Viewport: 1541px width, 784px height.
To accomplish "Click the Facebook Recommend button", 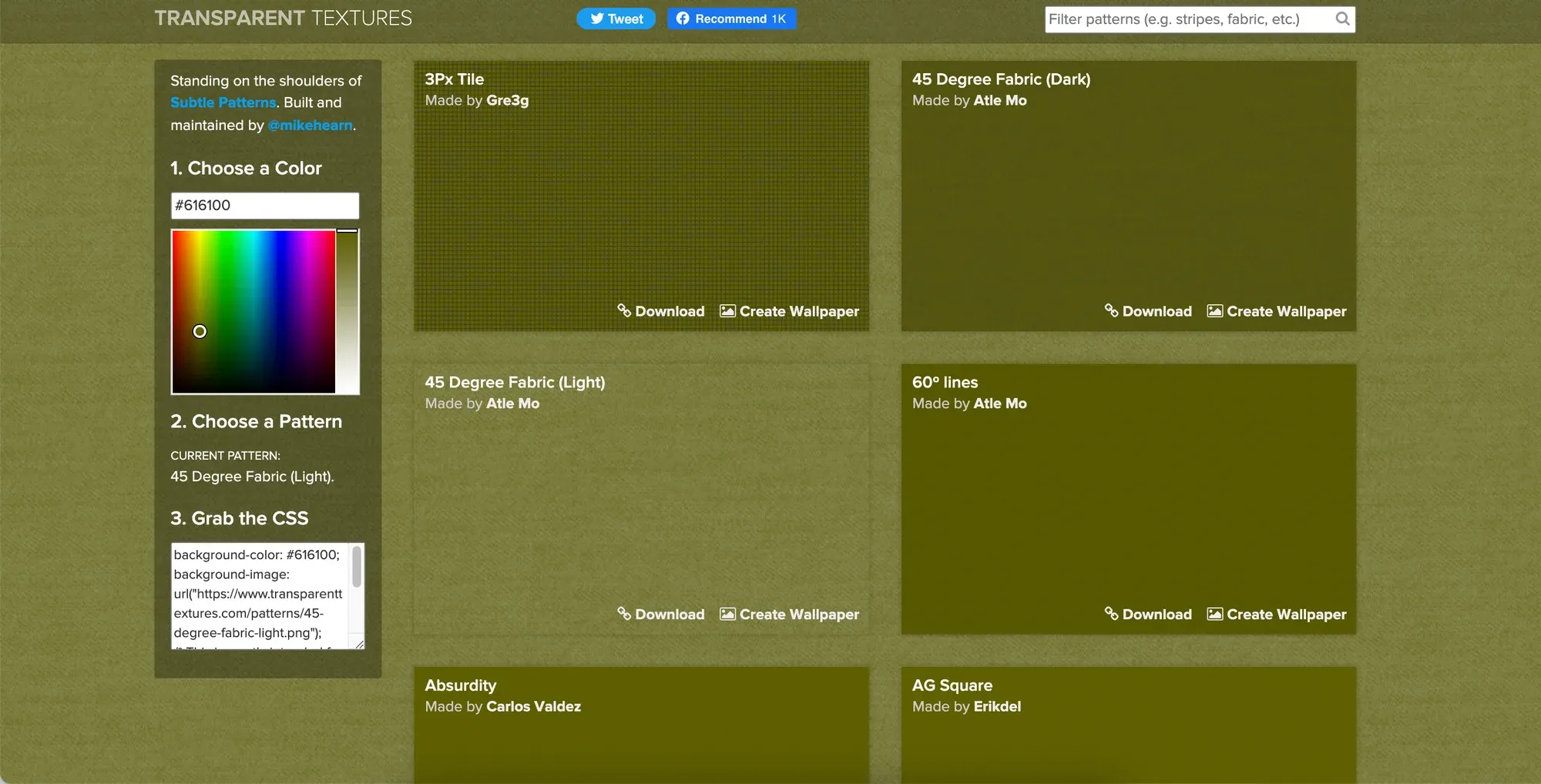I will click(732, 19).
